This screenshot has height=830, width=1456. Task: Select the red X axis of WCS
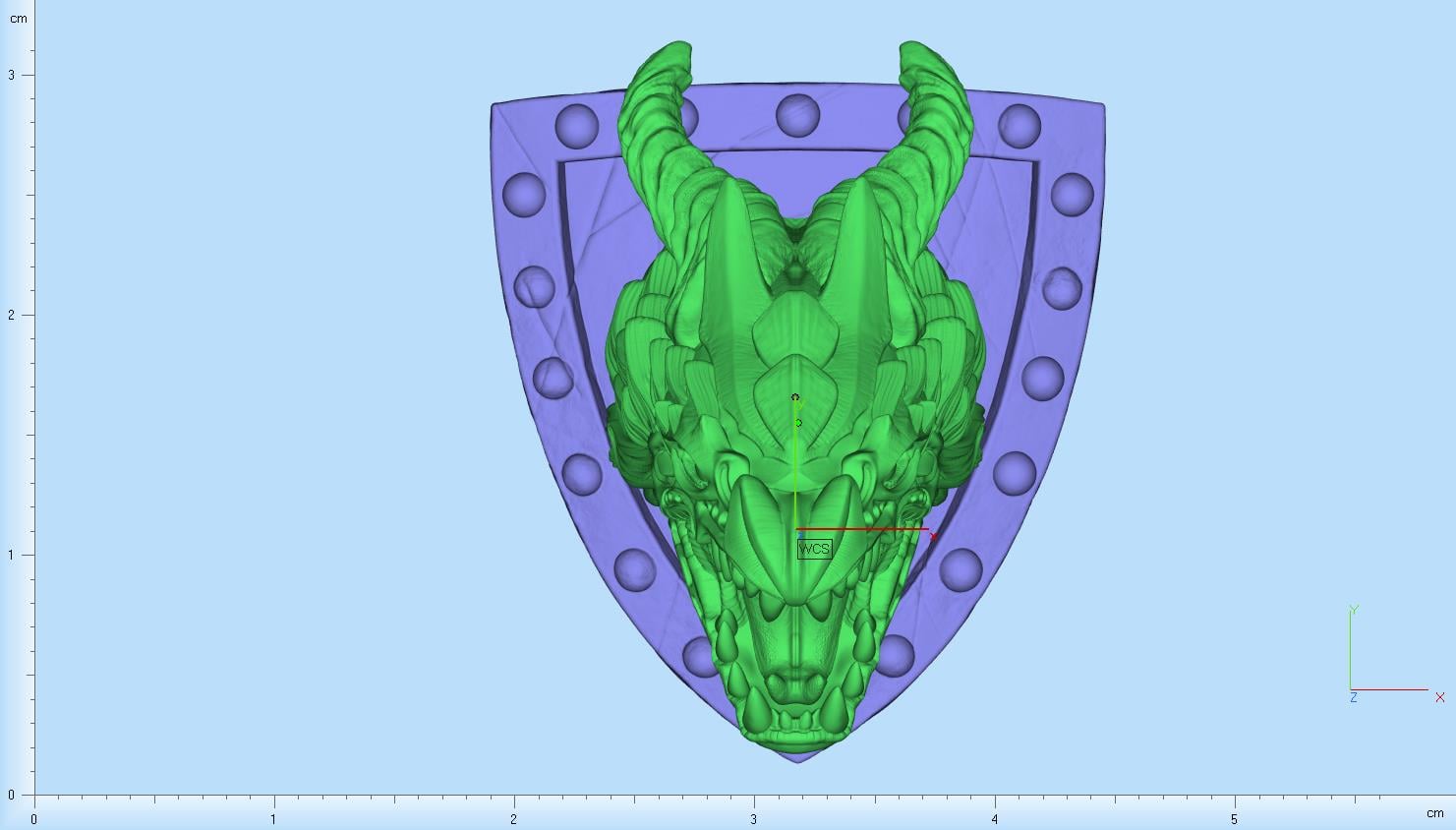coord(861,529)
